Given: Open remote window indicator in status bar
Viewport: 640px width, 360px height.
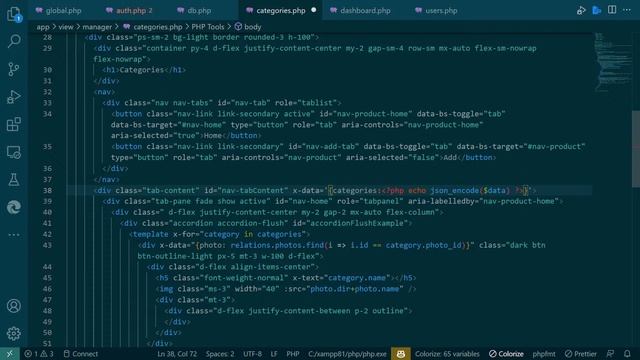Looking at the screenshot, I should tap(9, 354).
